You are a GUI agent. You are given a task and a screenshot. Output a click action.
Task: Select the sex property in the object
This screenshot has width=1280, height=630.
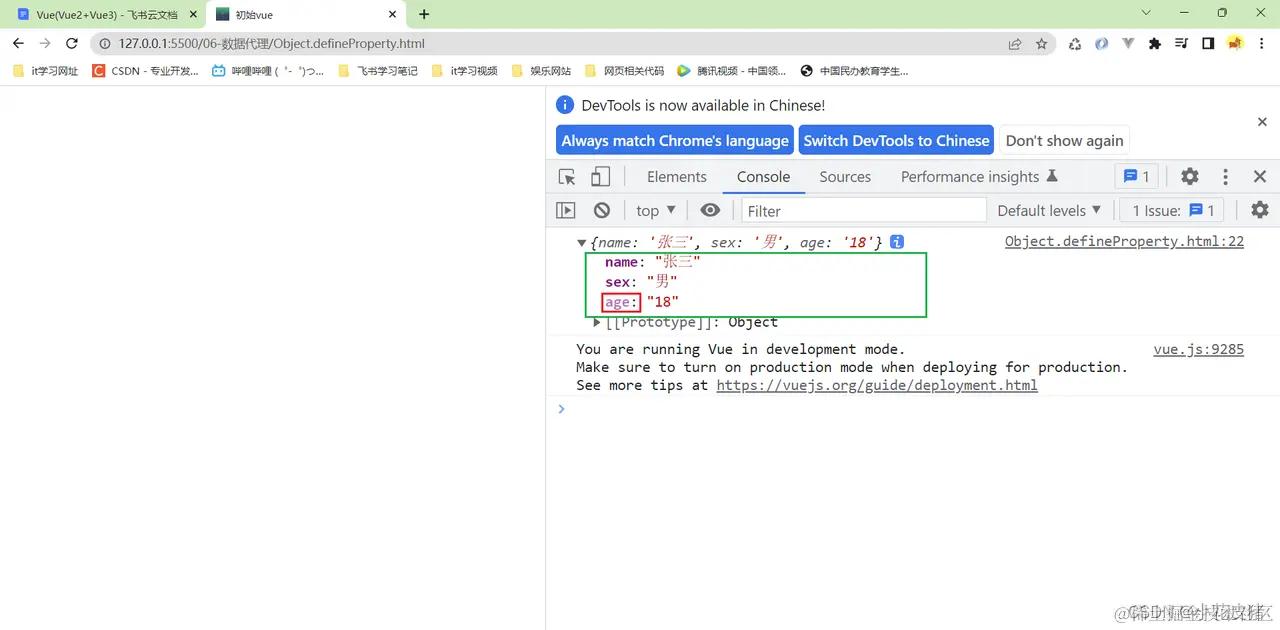[618, 282]
